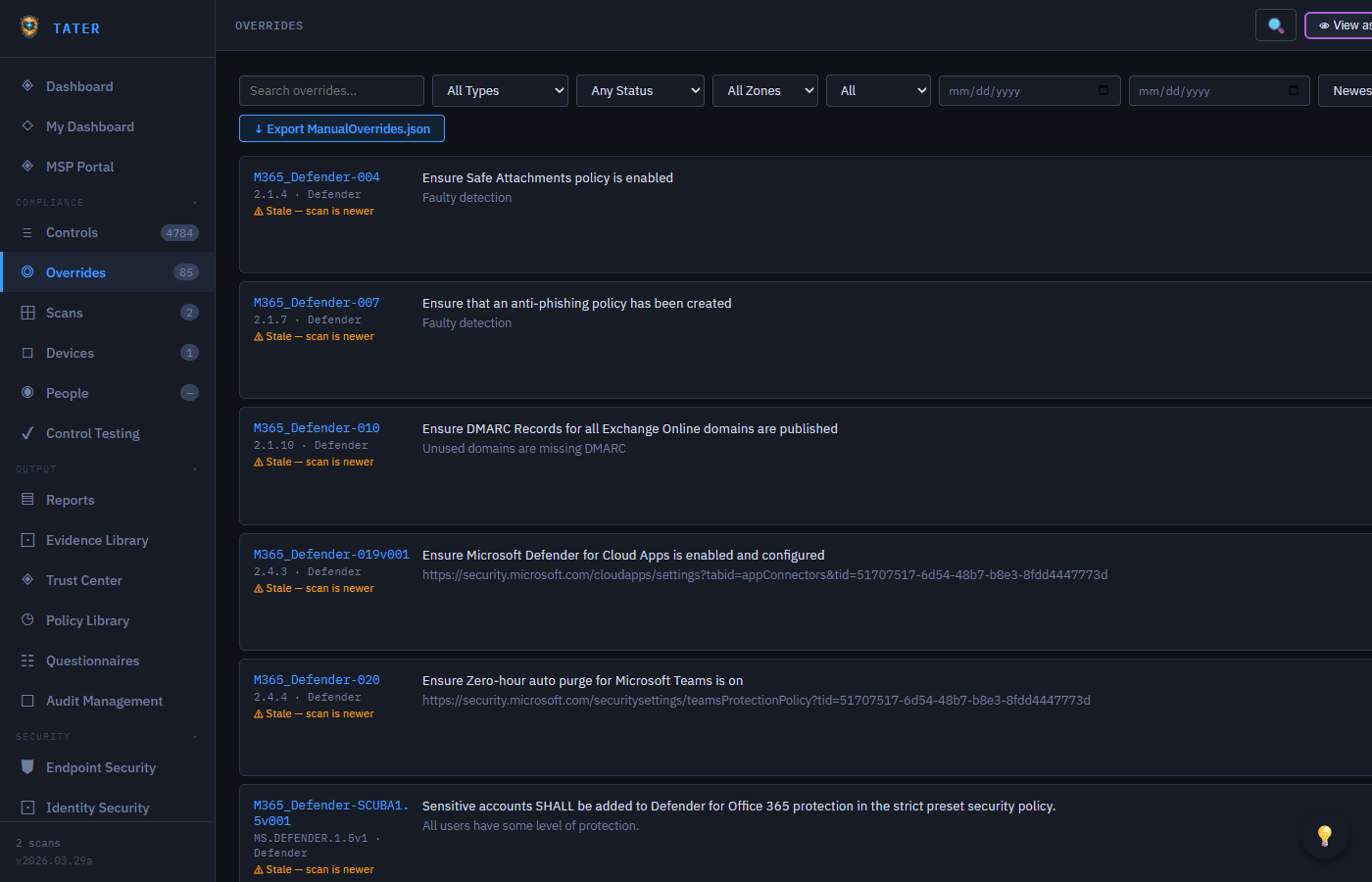The height and width of the screenshot is (882, 1372).
Task: Click the Questionnaires icon
Action: click(x=27, y=661)
